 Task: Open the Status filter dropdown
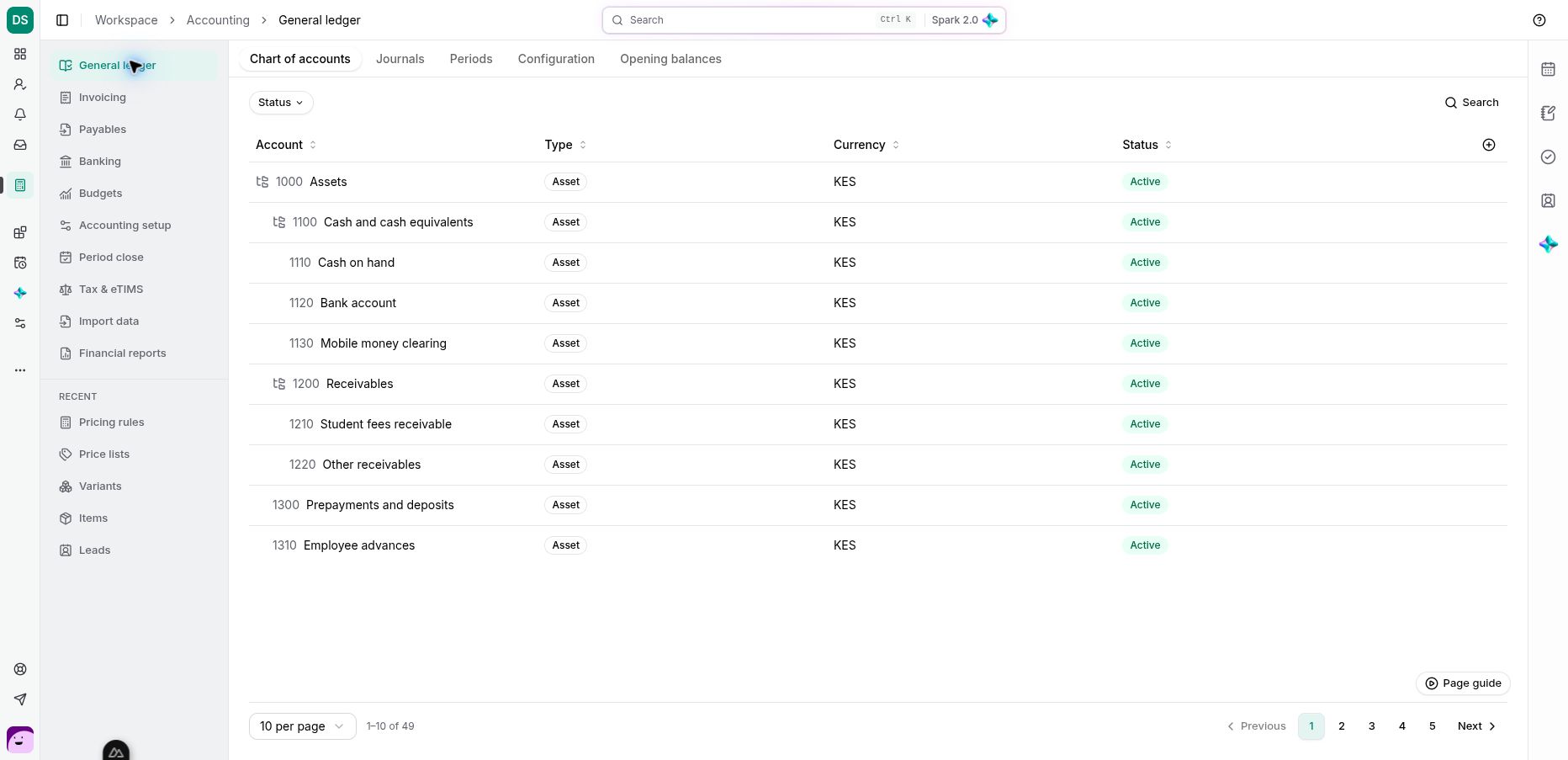click(281, 103)
